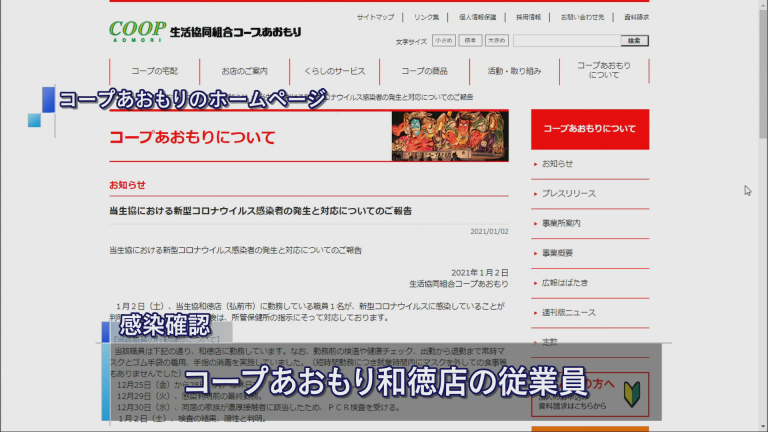
Task: Click the 資料請求はこちらから banner
Action: (590, 394)
